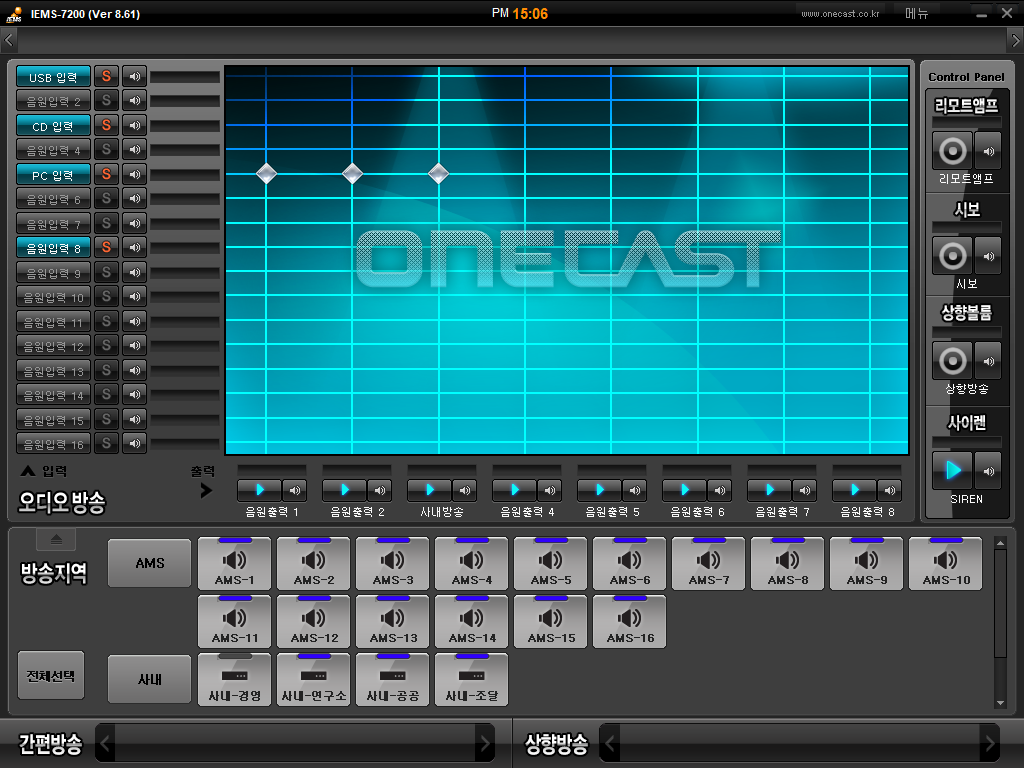The height and width of the screenshot is (768, 1024).
Task: Click zone list scrollbar up arrow
Action: (1000, 543)
